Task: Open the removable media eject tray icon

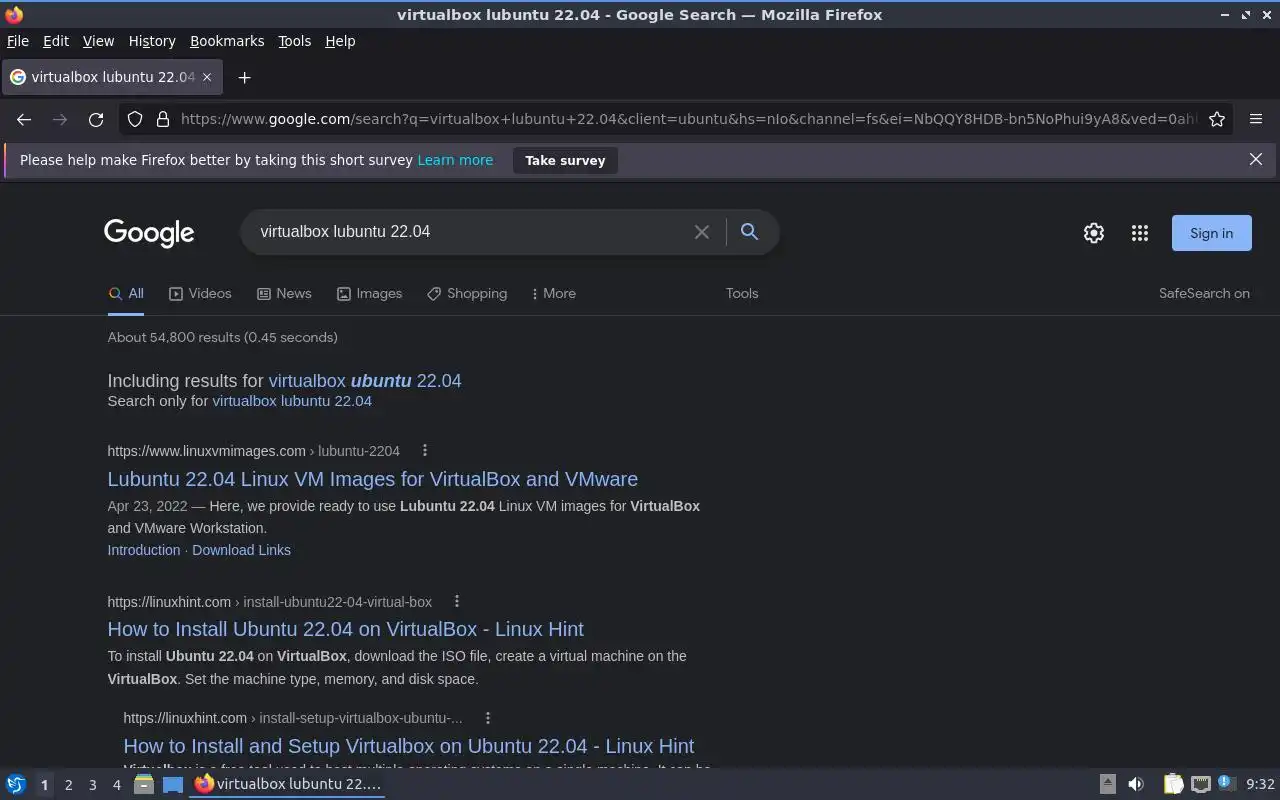Action: tap(1108, 784)
